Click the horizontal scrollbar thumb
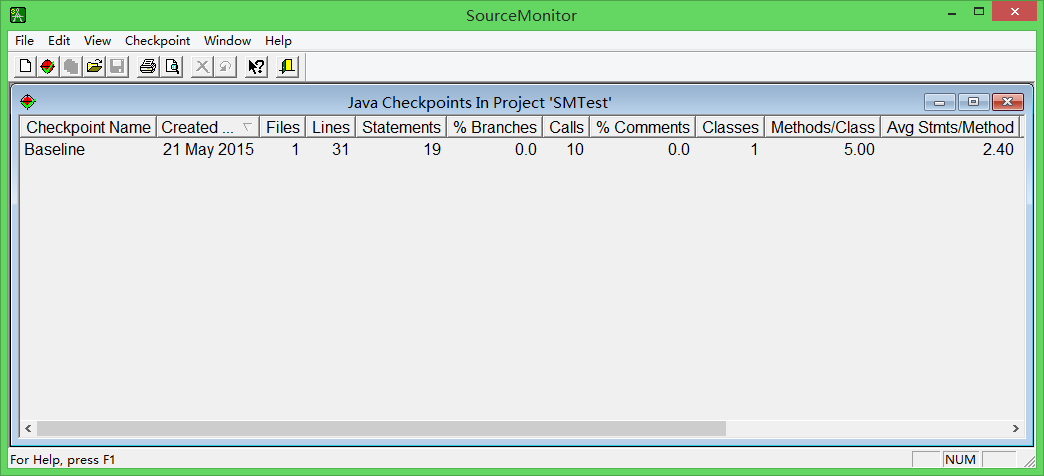The image size is (1044, 476). pyautogui.click(x=381, y=429)
